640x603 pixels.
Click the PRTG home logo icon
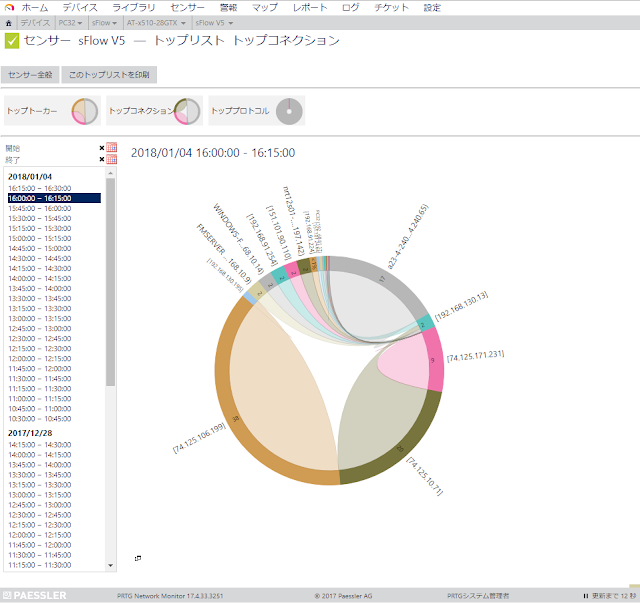(x=9, y=7)
